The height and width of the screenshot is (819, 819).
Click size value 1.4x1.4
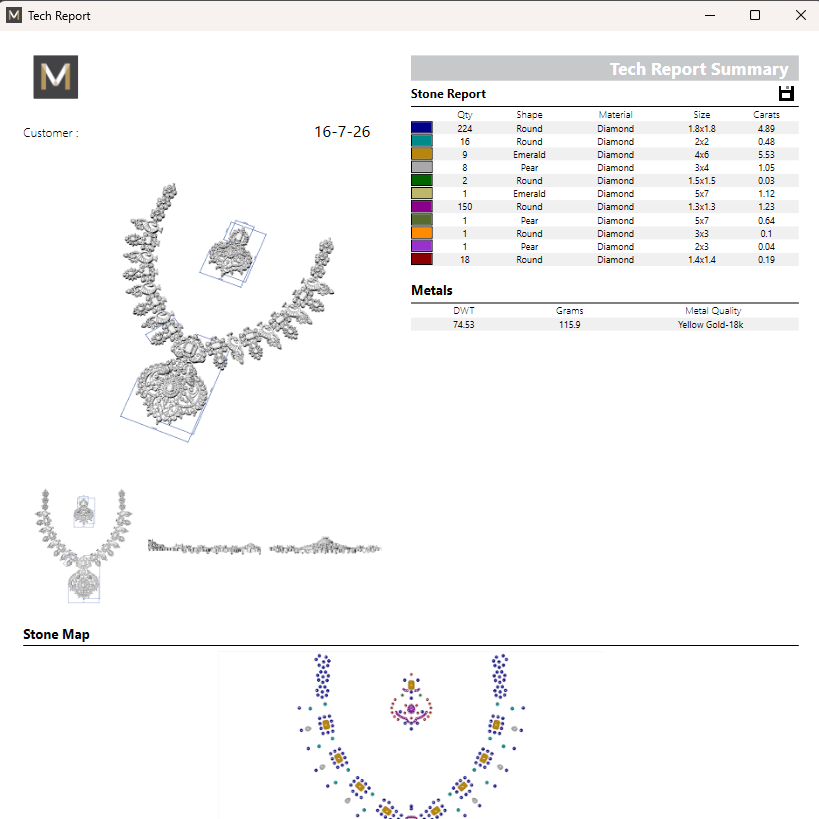(701, 260)
